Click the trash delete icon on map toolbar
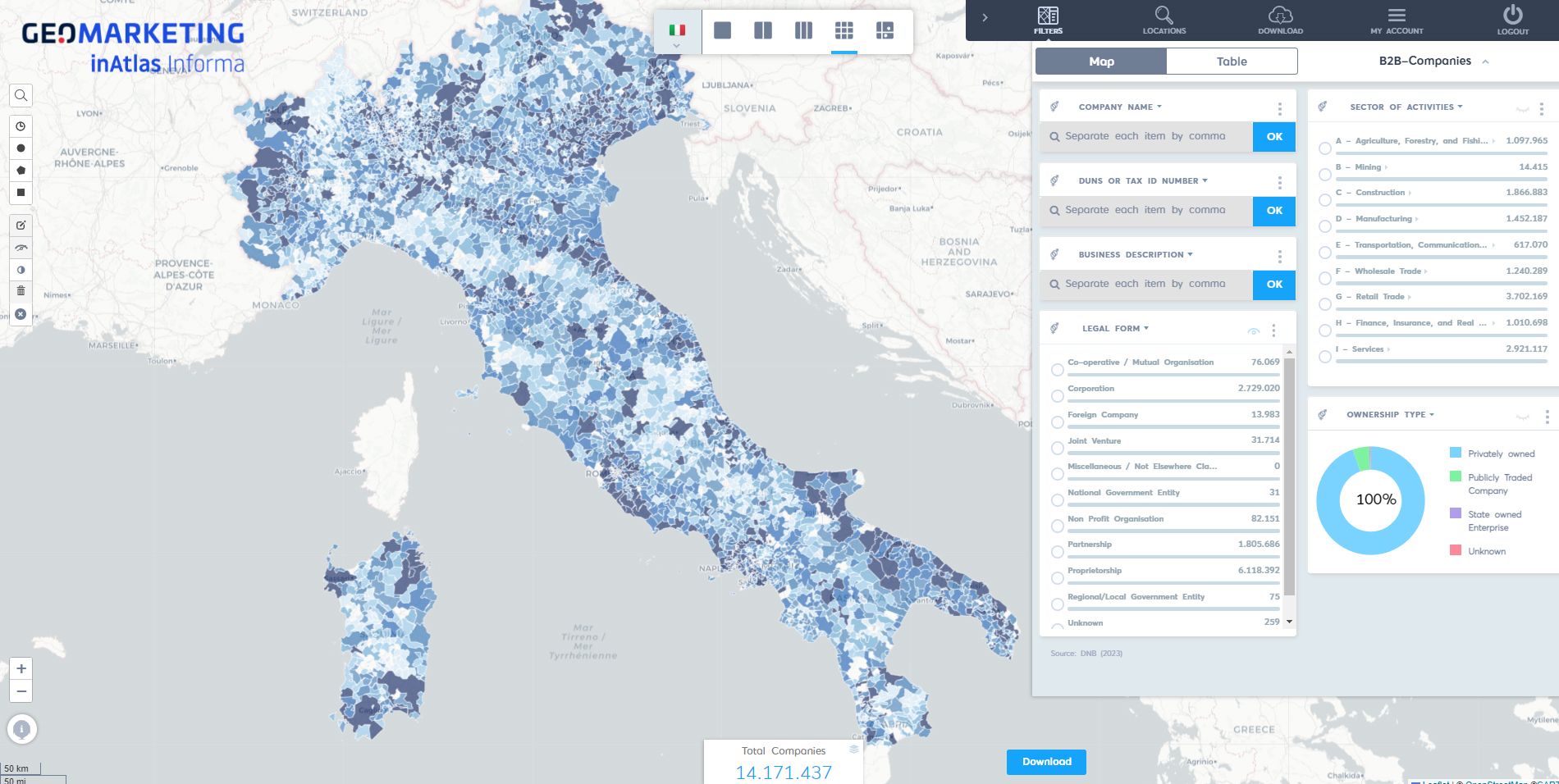The image size is (1559, 784). pyautogui.click(x=21, y=291)
